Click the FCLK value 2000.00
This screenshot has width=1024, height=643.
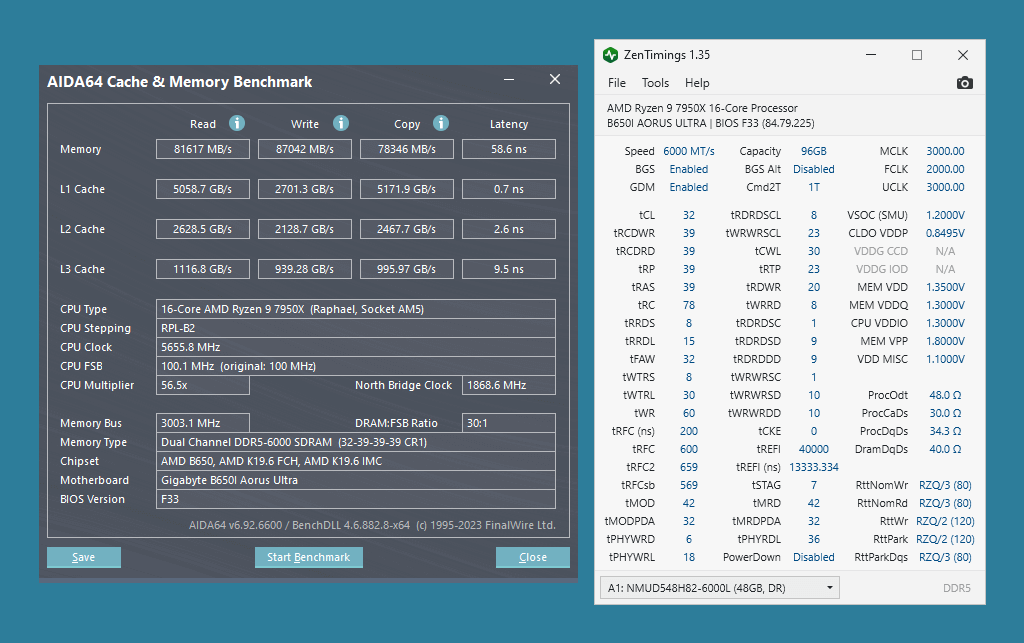click(945, 169)
